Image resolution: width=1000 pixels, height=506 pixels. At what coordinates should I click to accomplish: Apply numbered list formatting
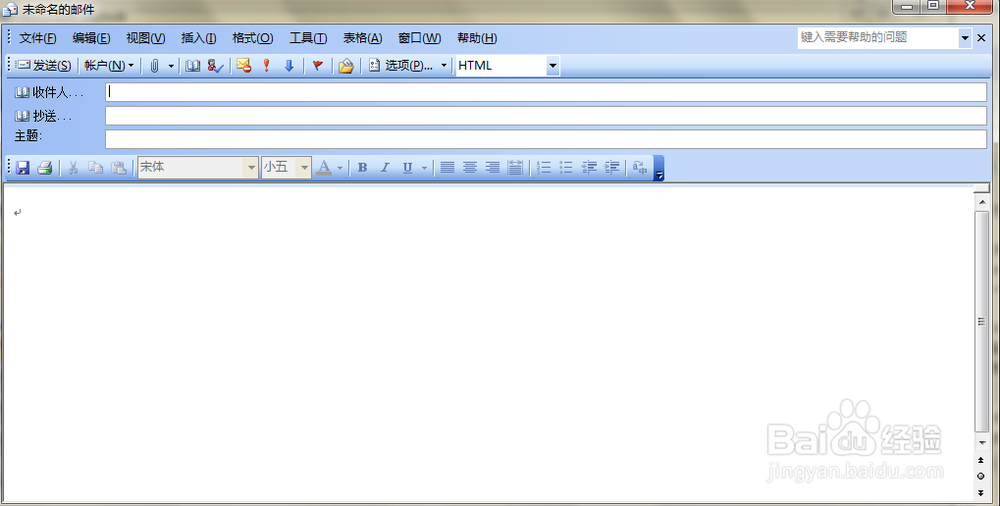tap(544, 168)
